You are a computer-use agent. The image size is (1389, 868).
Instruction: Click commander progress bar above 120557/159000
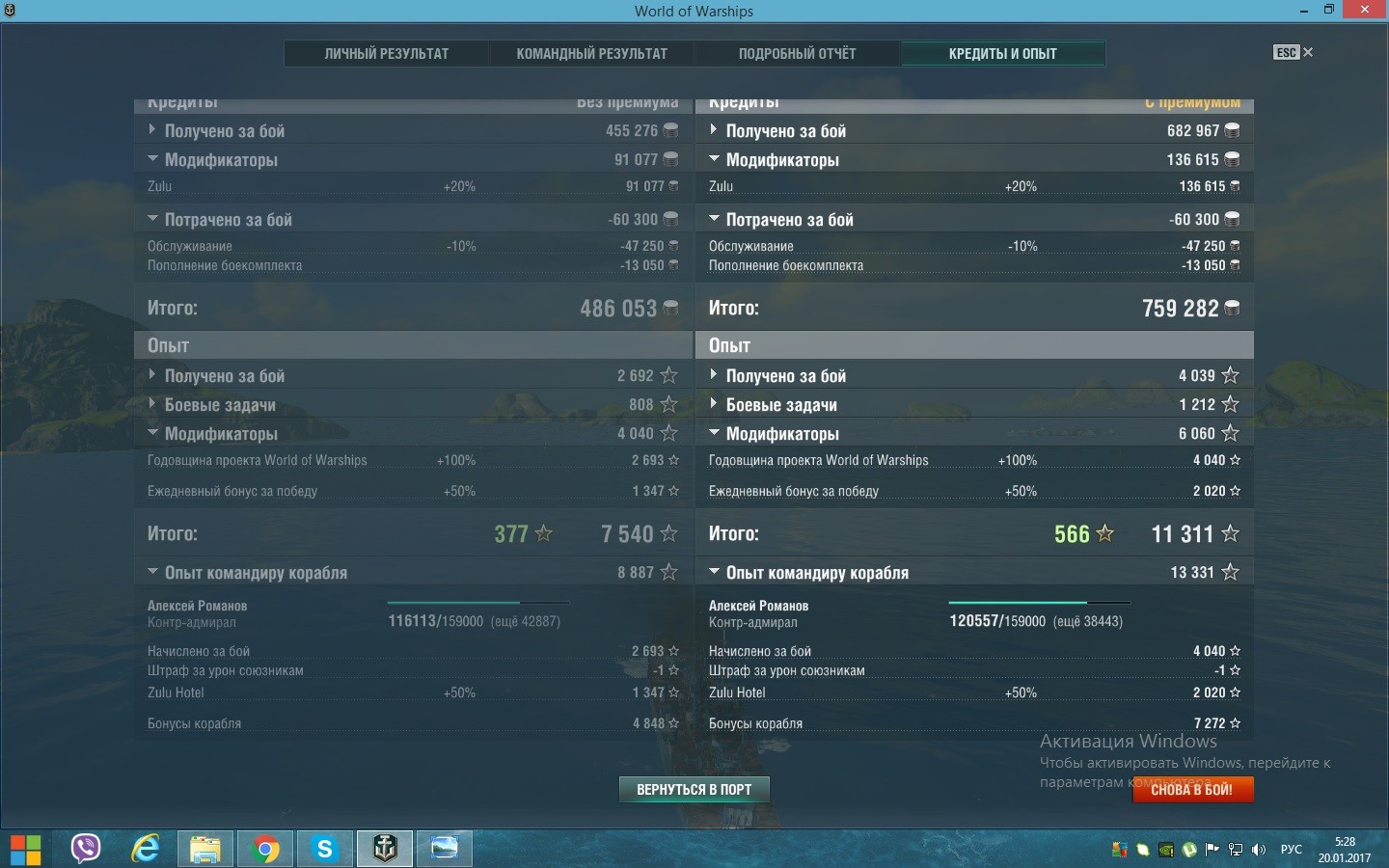pyautogui.click(x=1040, y=603)
